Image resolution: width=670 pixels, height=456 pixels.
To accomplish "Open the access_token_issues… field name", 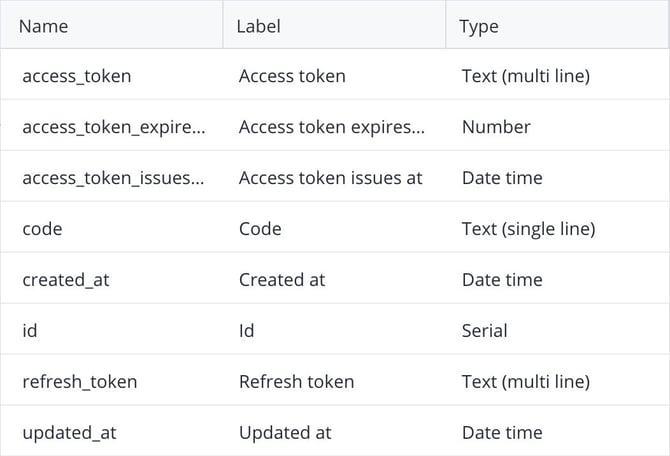I will click(x=113, y=178).
